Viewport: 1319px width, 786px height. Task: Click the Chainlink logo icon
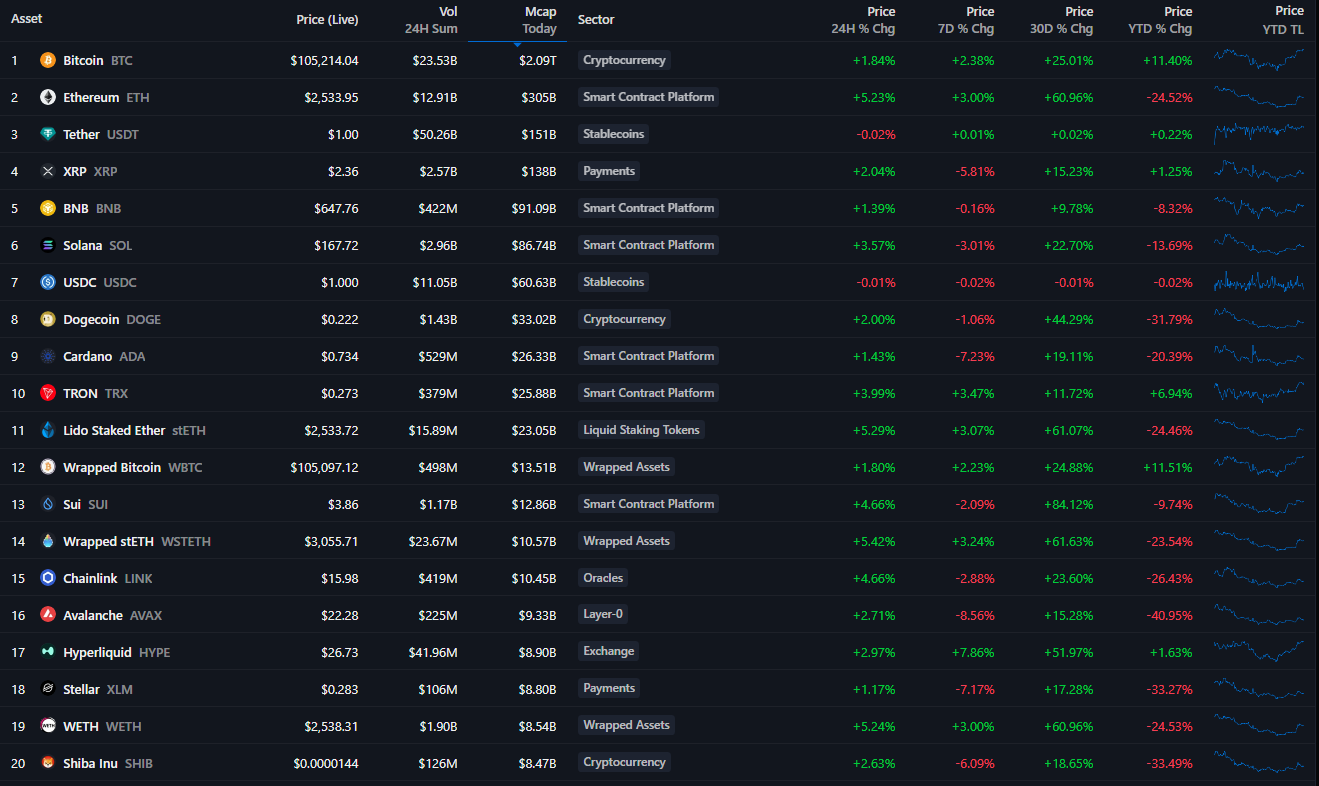(x=47, y=578)
